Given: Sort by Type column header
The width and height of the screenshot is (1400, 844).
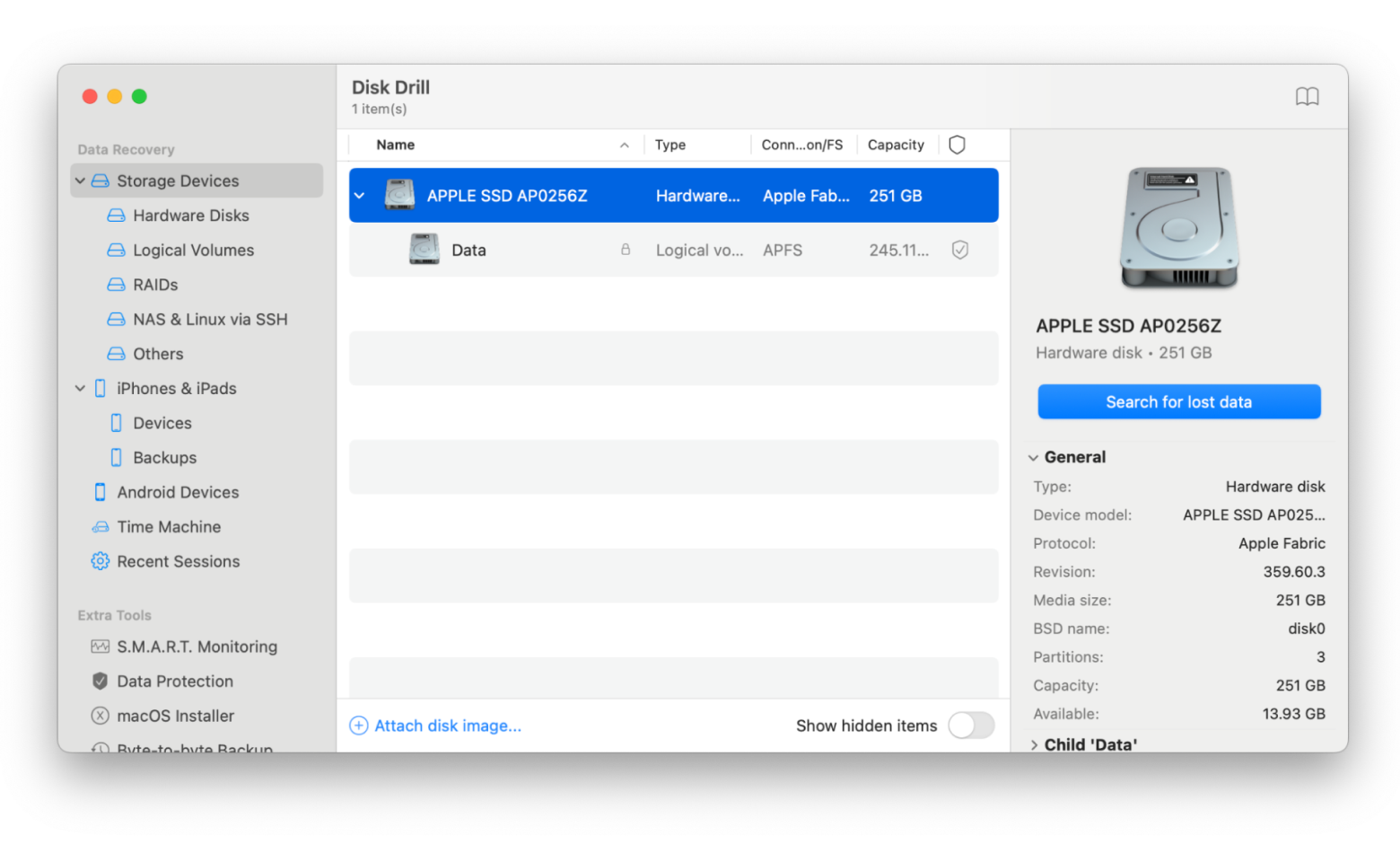Looking at the screenshot, I should coord(669,145).
